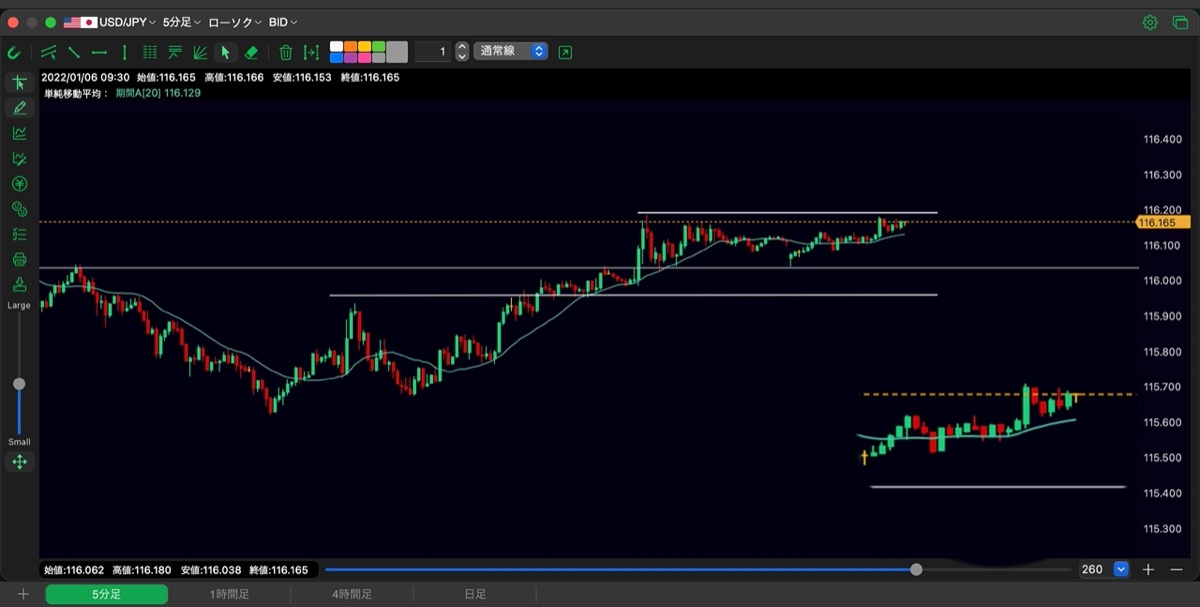This screenshot has height=607, width=1200.
Task: Click the printer icon in sidebar
Action: (19, 260)
